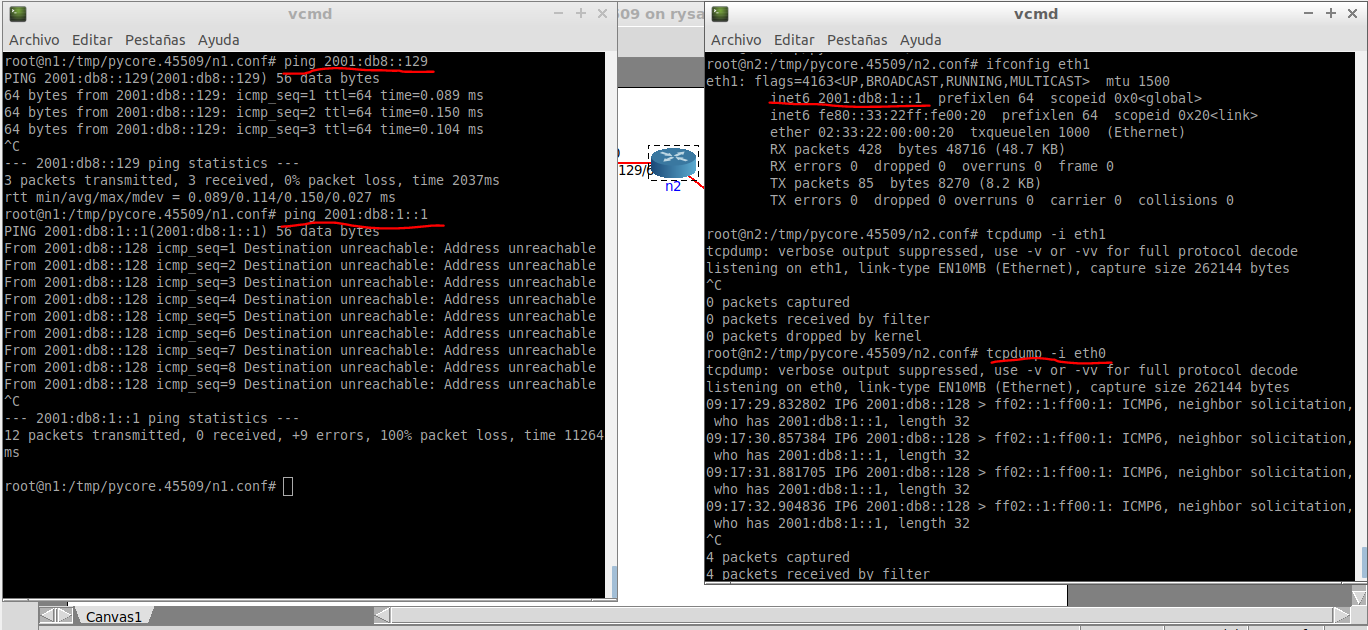Click previous canvas arrow beside Canvas1 tab
This screenshot has width=1368, height=630.
point(48,616)
